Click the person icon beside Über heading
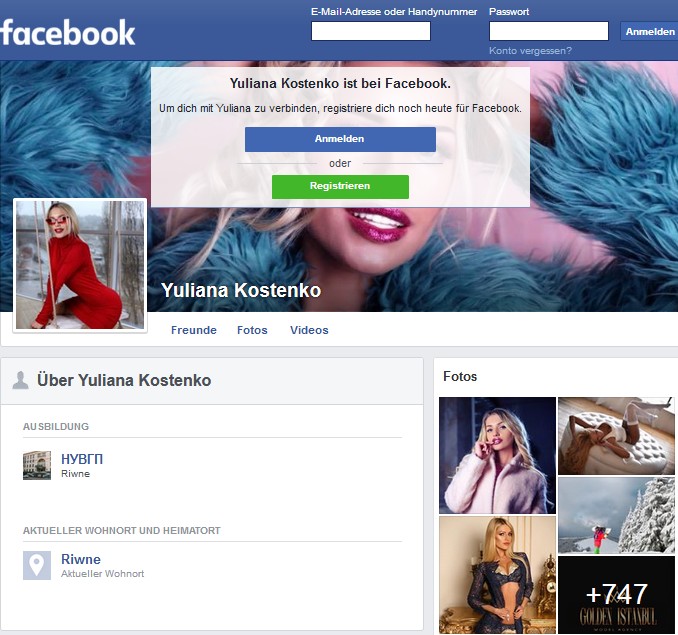 tap(20, 380)
